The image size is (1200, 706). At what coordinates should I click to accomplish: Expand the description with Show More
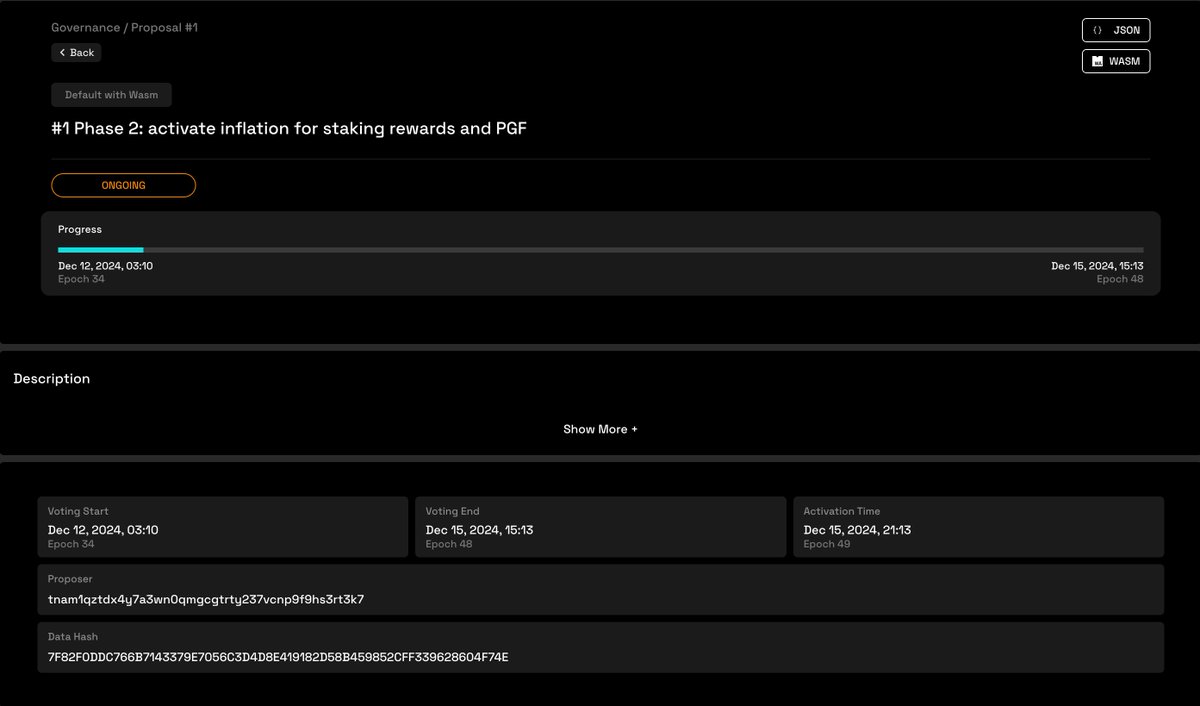tap(600, 429)
